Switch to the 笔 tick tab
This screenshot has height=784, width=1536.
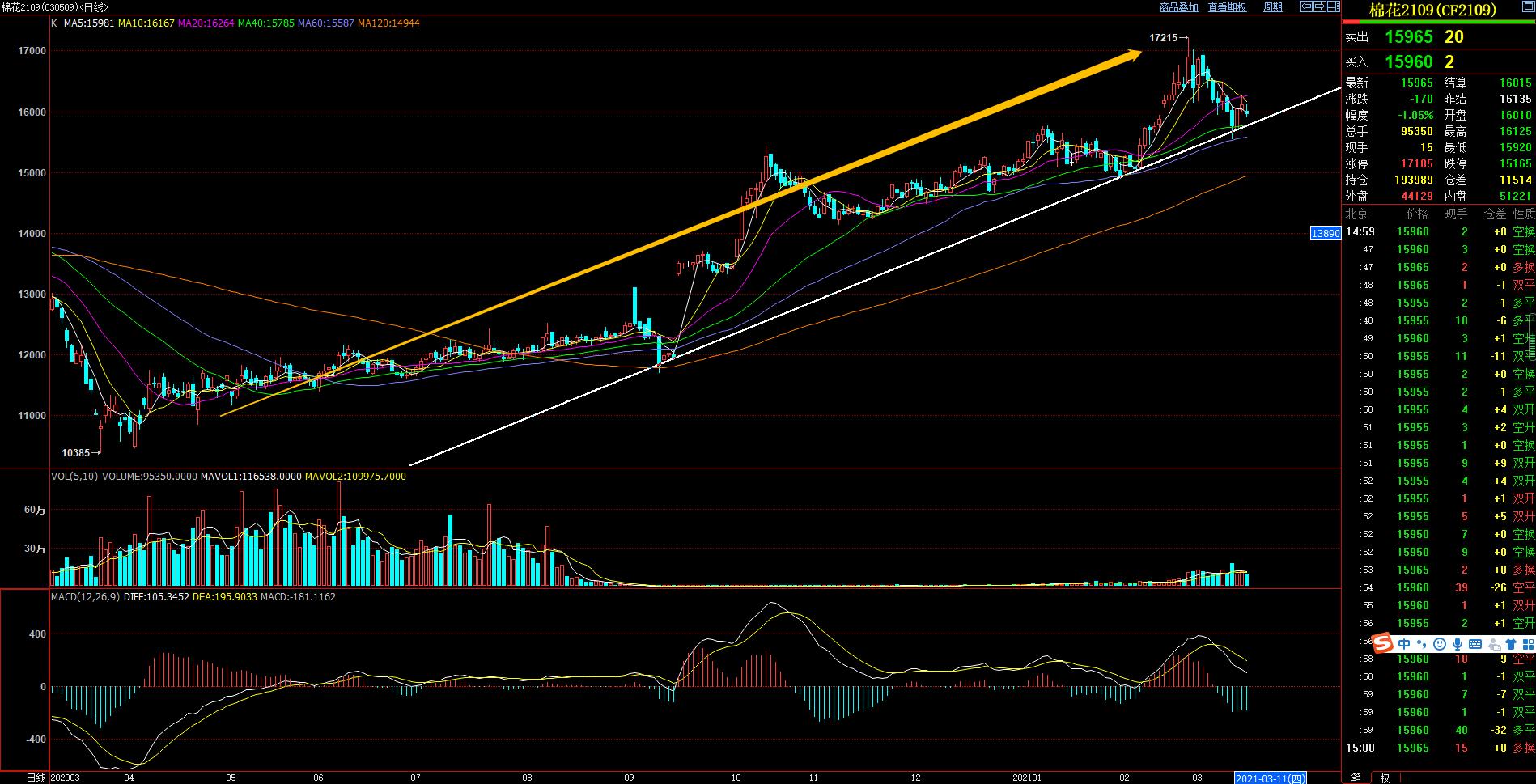pyautogui.click(x=1356, y=778)
